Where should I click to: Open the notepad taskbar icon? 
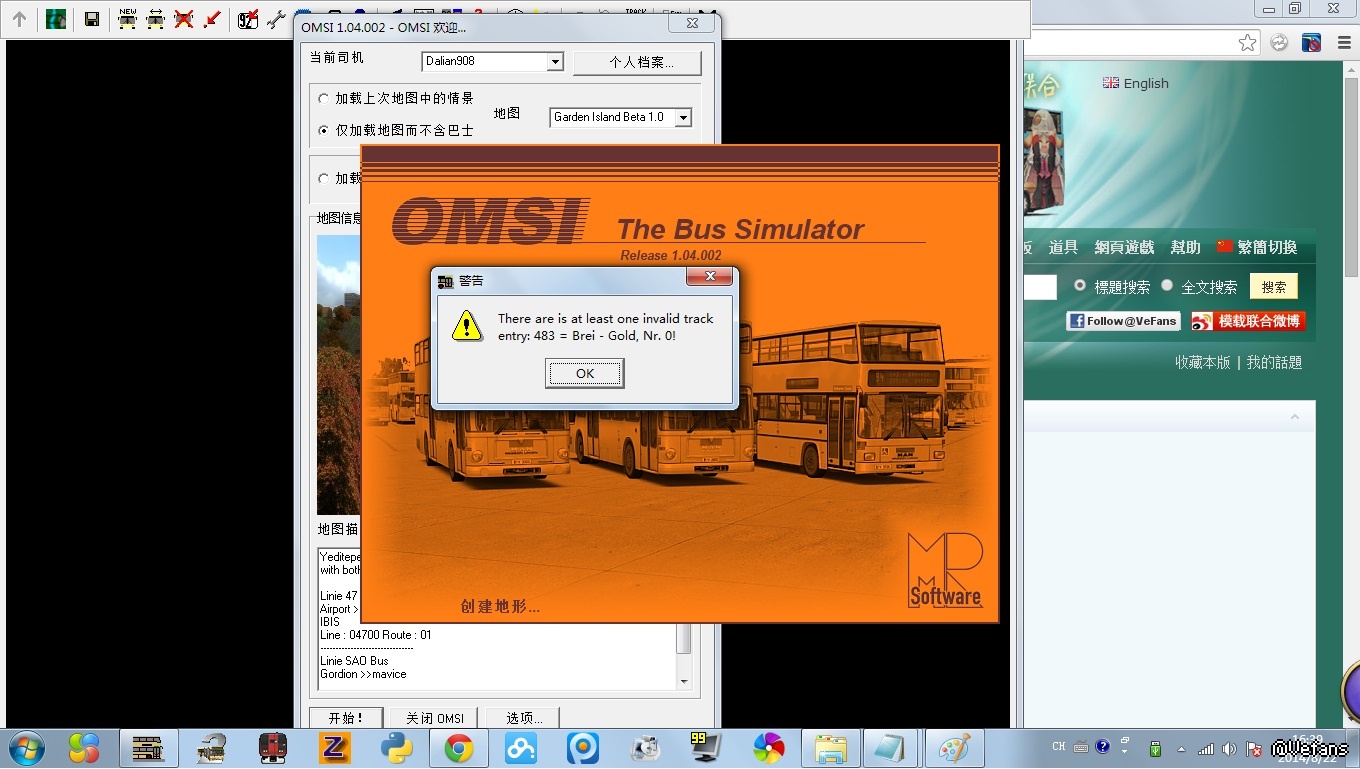tap(893, 748)
